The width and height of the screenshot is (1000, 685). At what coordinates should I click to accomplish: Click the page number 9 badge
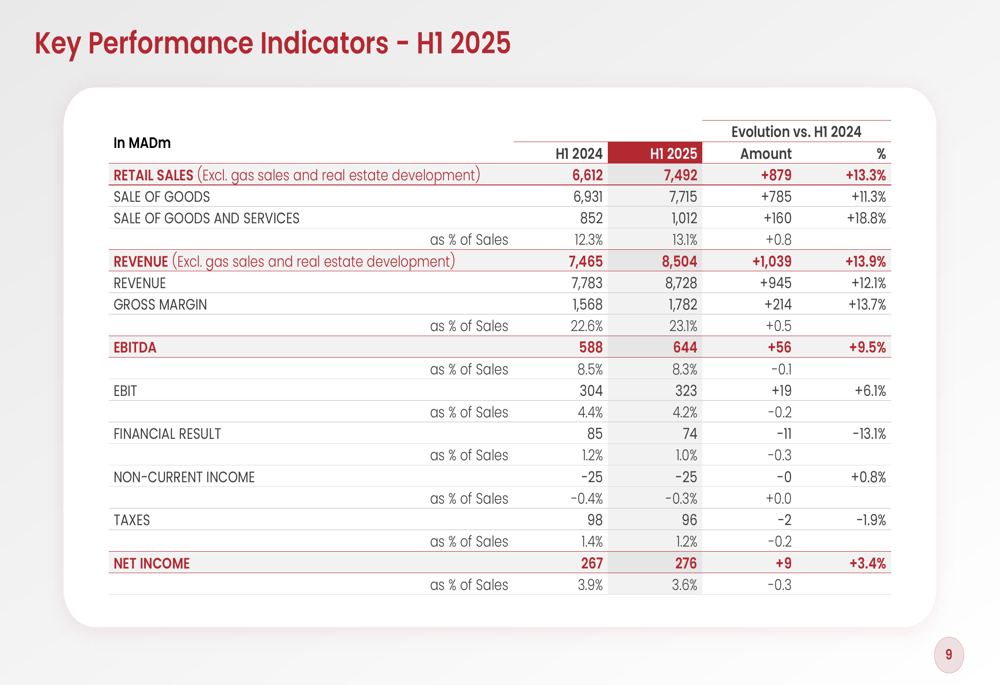(949, 655)
